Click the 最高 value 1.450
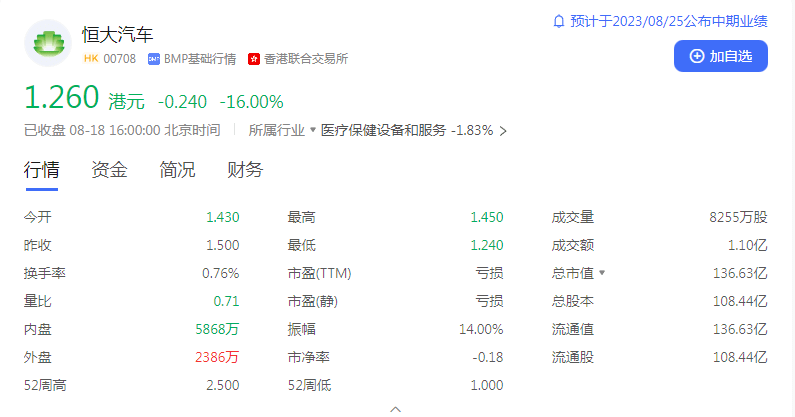 (487, 217)
